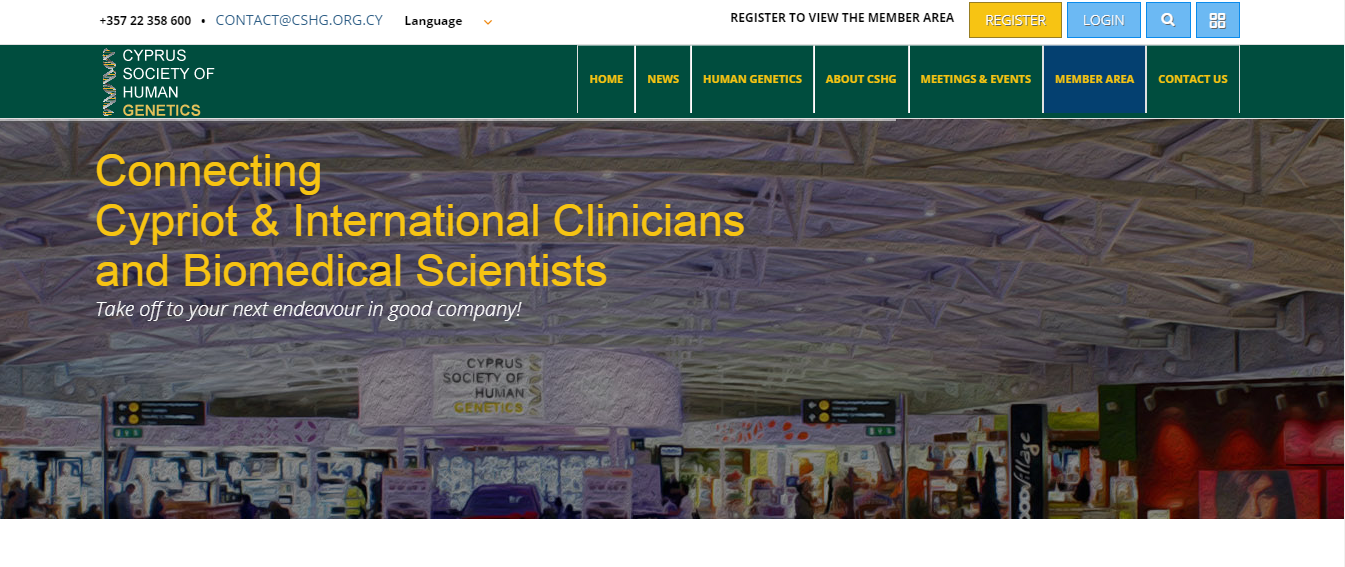
Task: Go to the HOME menu item
Action: pyautogui.click(x=606, y=79)
